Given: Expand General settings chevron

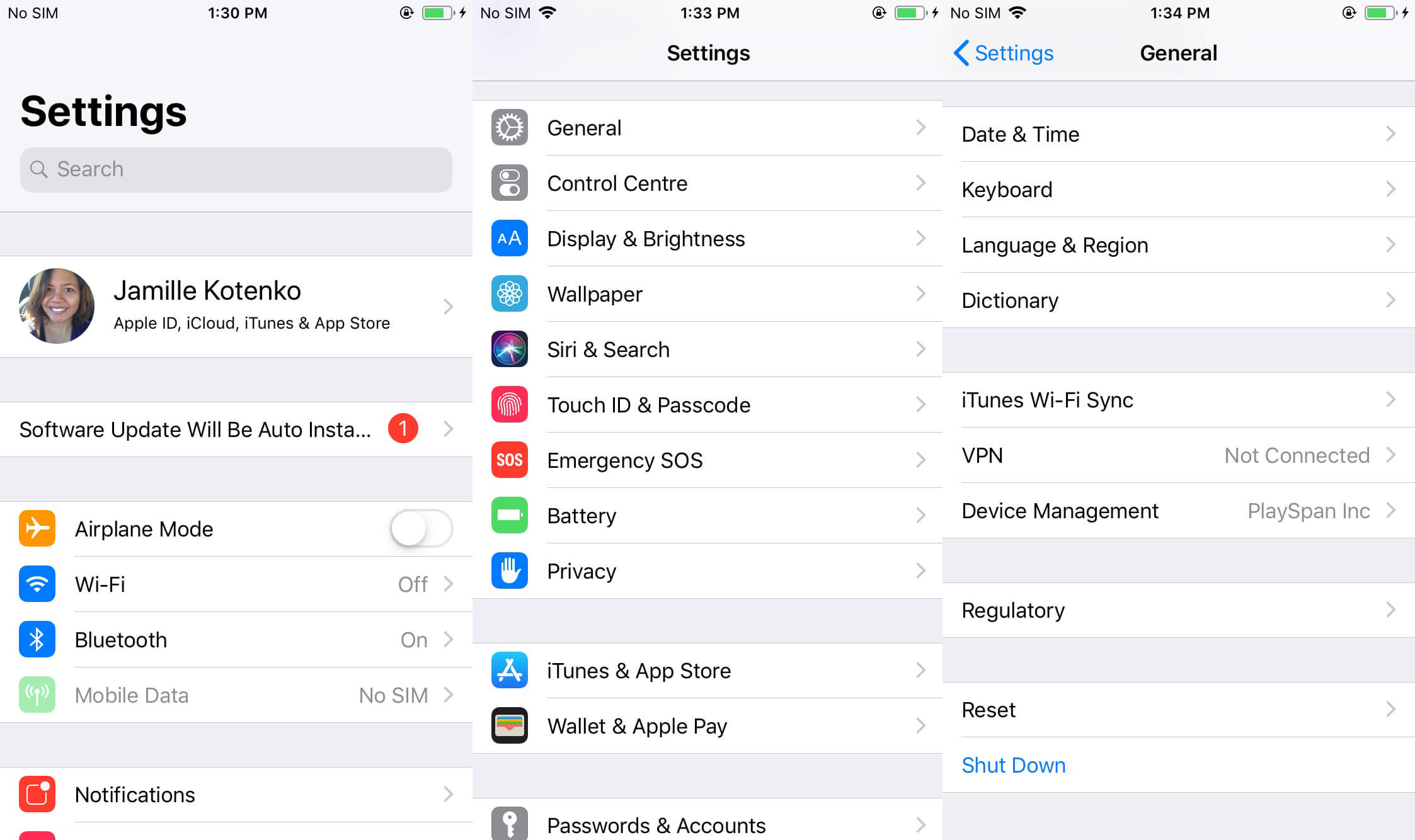Looking at the screenshot, I should (921, 128).
